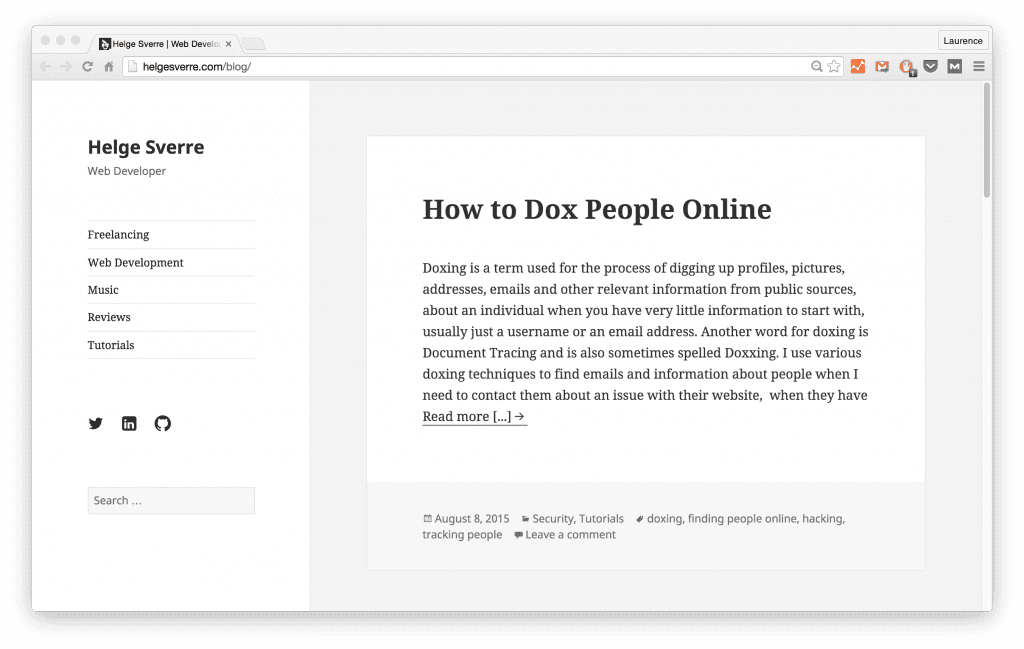Close the Helge Sverre browser tab
The height and width of the screenshot is (649, 1024).
[229, 44]
